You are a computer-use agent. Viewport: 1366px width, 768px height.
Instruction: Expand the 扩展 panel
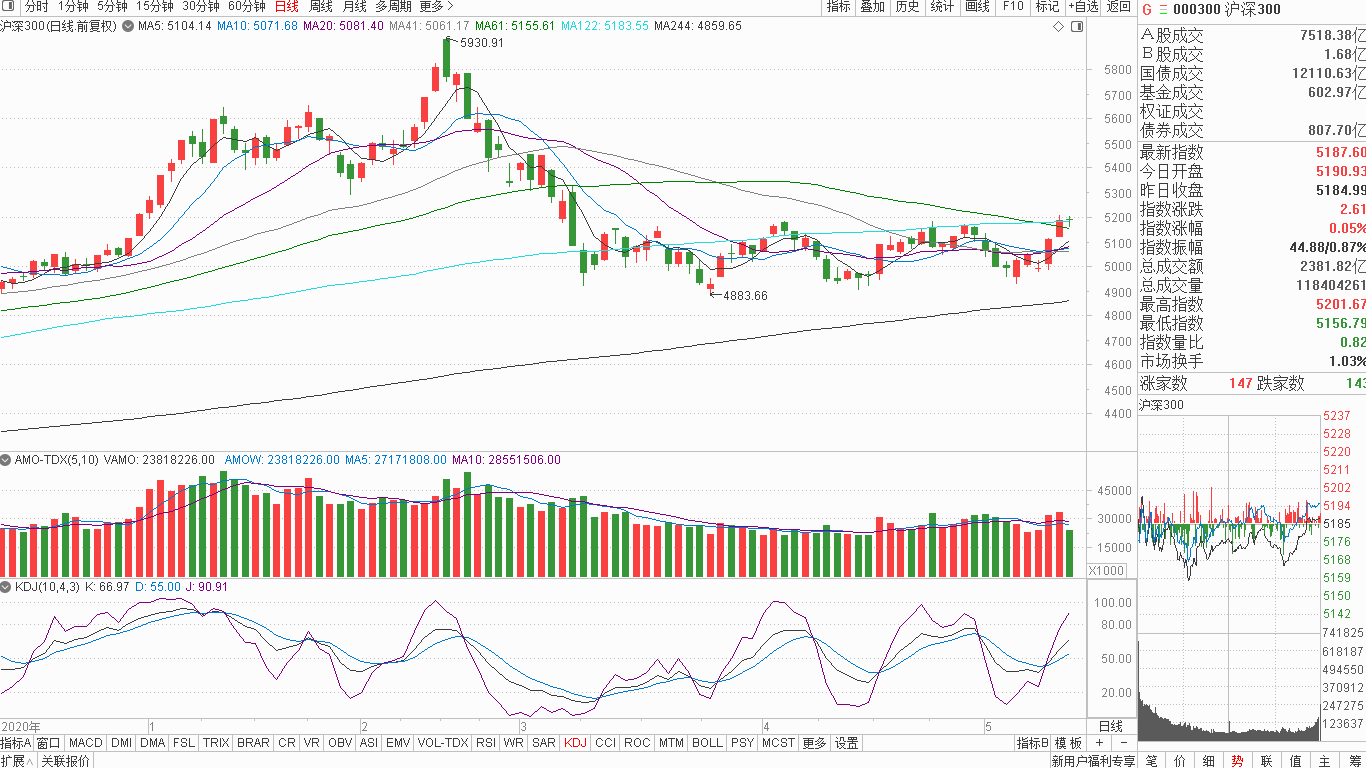tap(18, 760)
